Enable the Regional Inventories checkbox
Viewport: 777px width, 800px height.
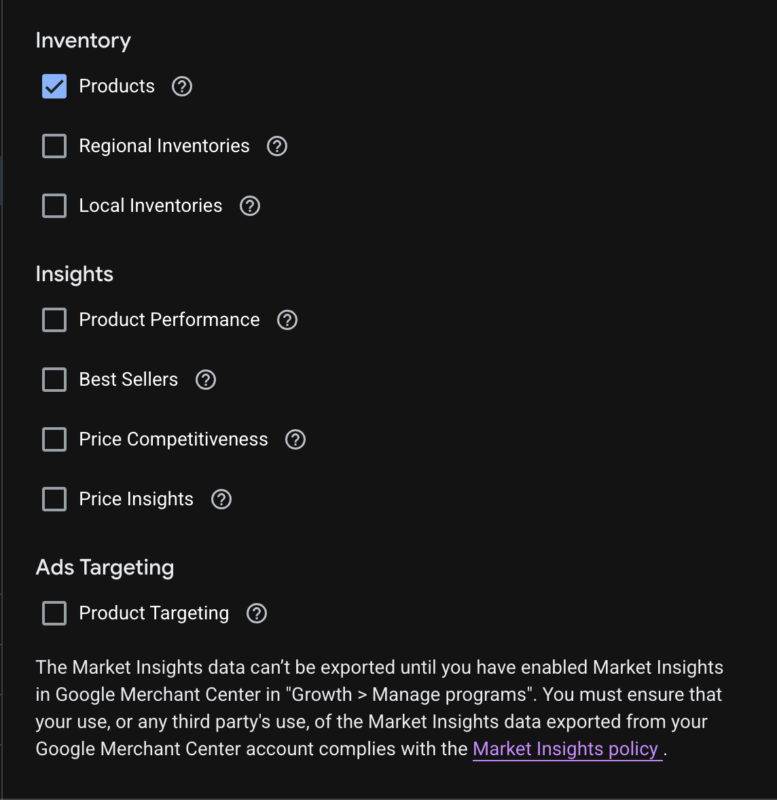point(54,146)
